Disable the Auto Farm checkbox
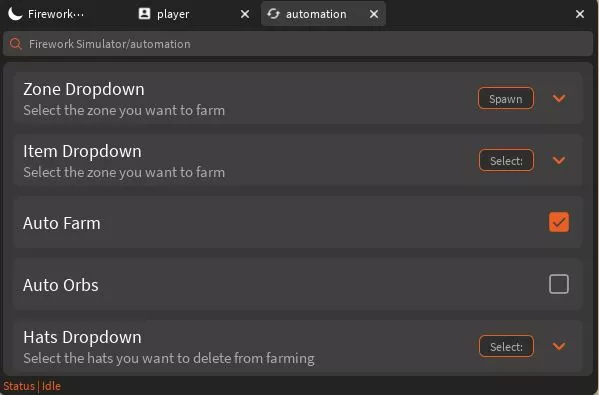 pos(559,222)
